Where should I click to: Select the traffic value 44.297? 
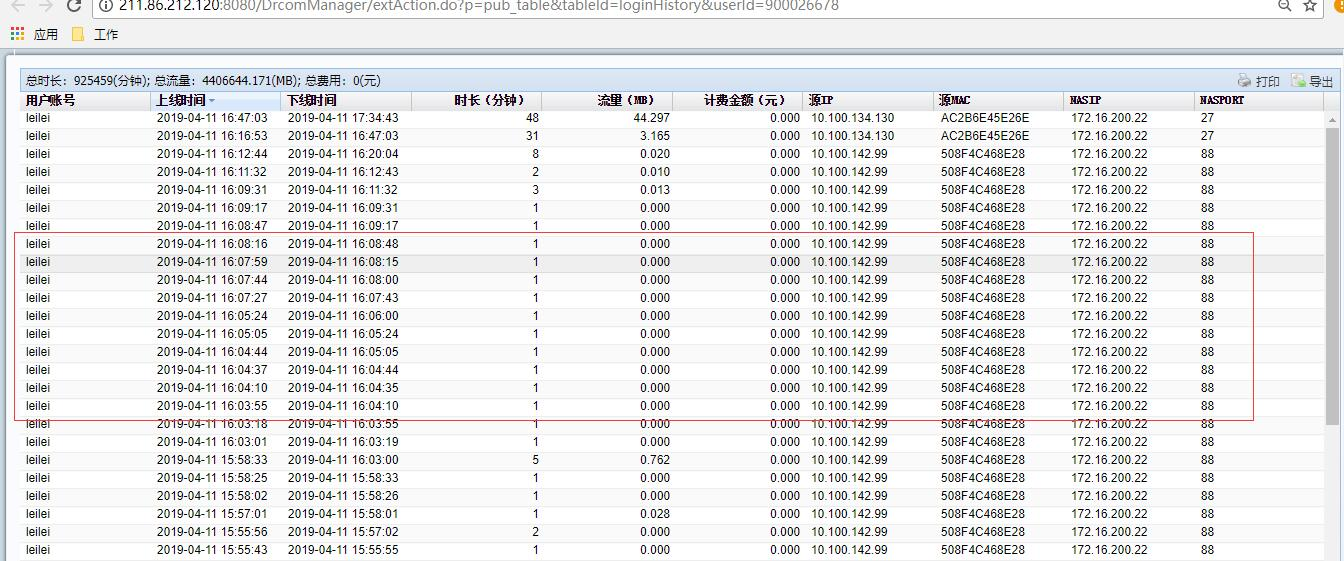point(652,118)
